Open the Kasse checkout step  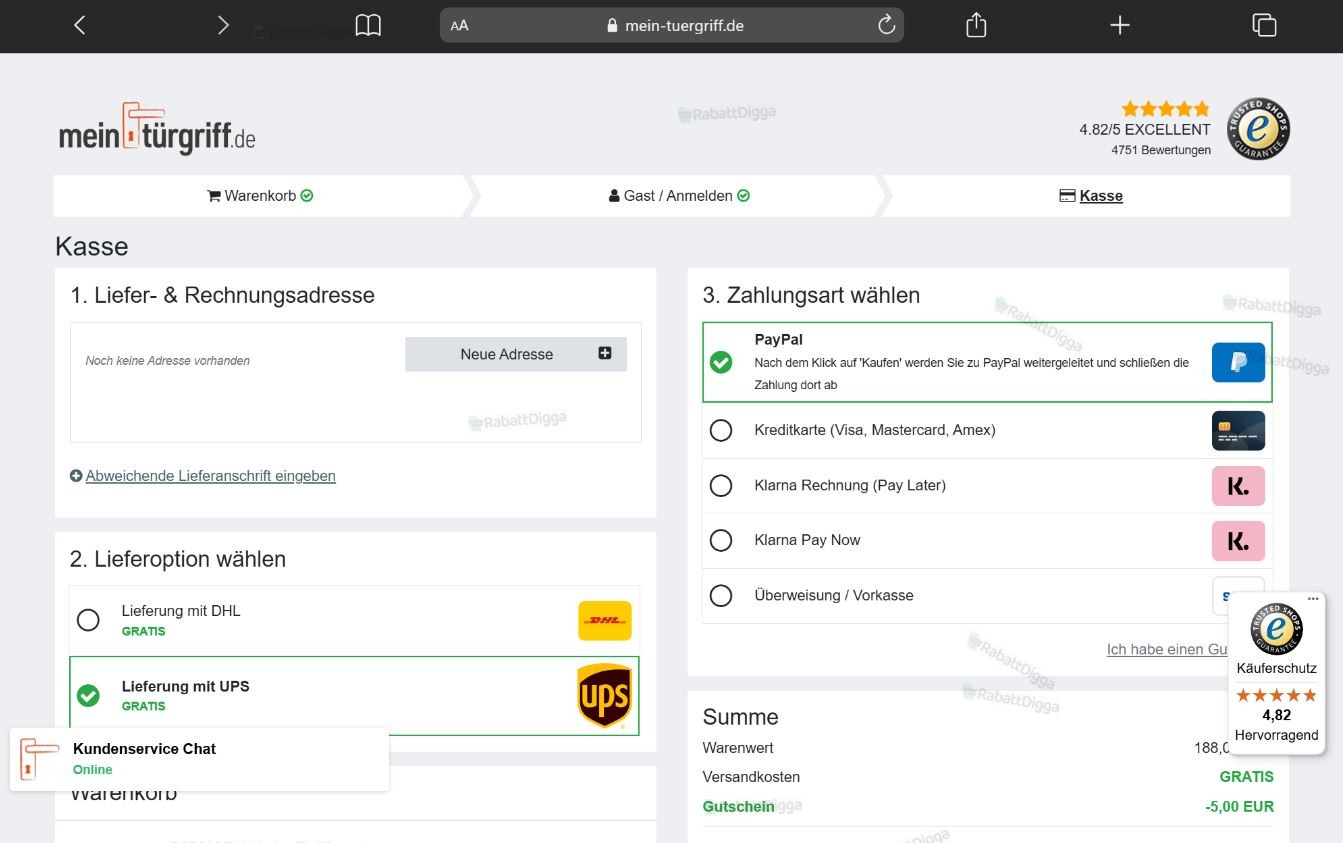point(1091,196)
